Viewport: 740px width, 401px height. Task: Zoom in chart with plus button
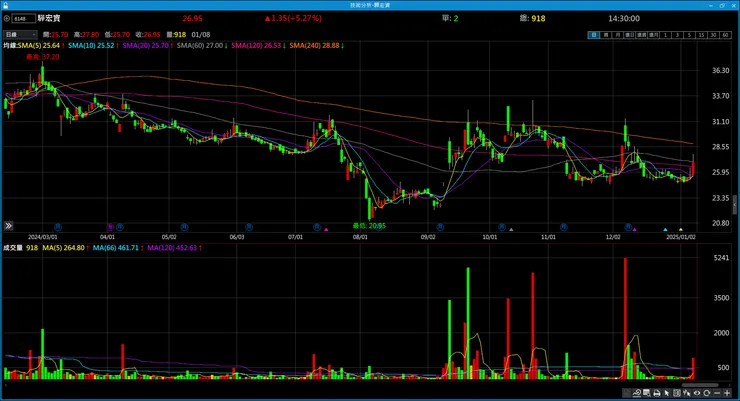point(727,393)
